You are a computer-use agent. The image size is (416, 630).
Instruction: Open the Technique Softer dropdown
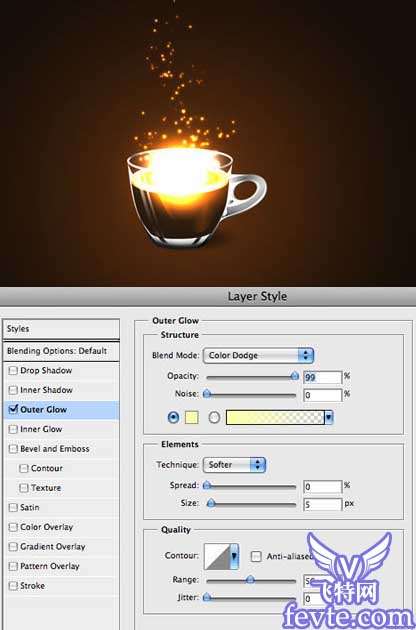click(234, 465)
